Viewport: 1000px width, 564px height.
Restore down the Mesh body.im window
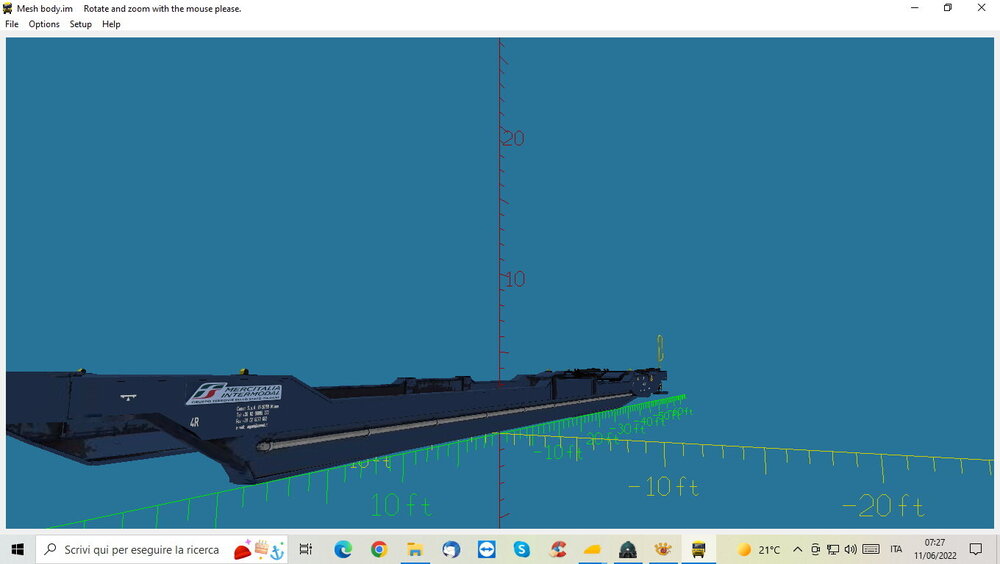[948, 8]
